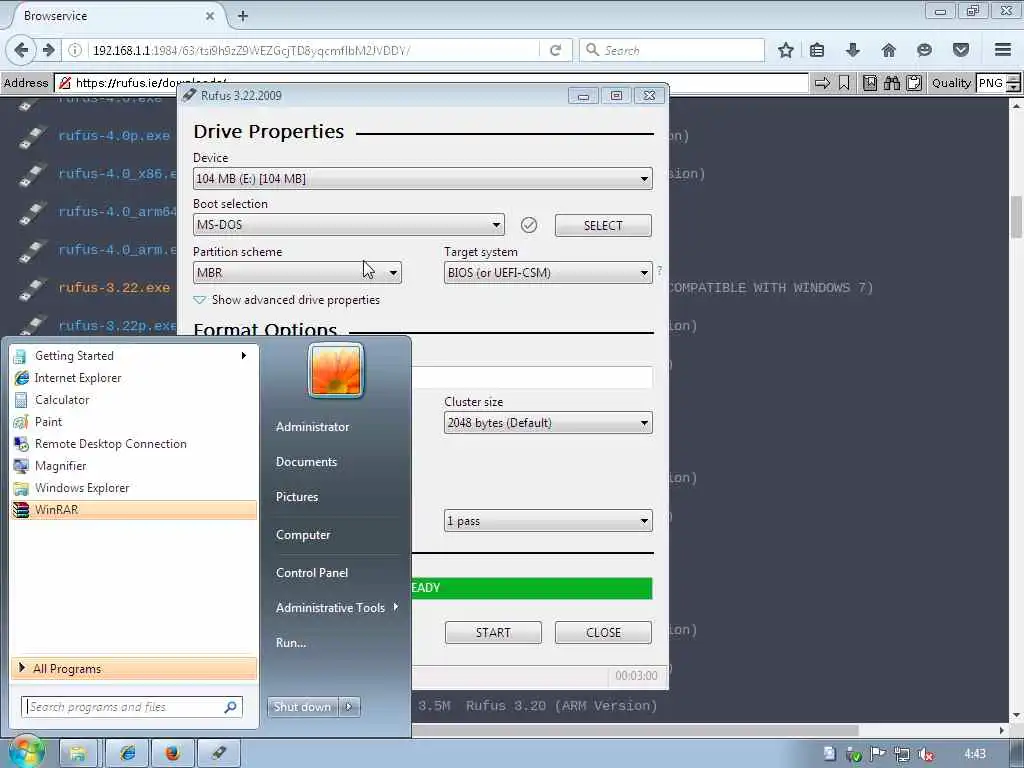The width and height of the screenshot is (1024, 768).
Task: Open Magnifier from Start menu
Action: tap(134, 466)
